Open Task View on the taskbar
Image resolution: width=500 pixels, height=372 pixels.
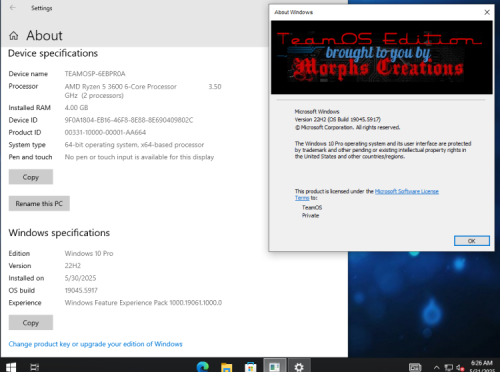(35, 367)
